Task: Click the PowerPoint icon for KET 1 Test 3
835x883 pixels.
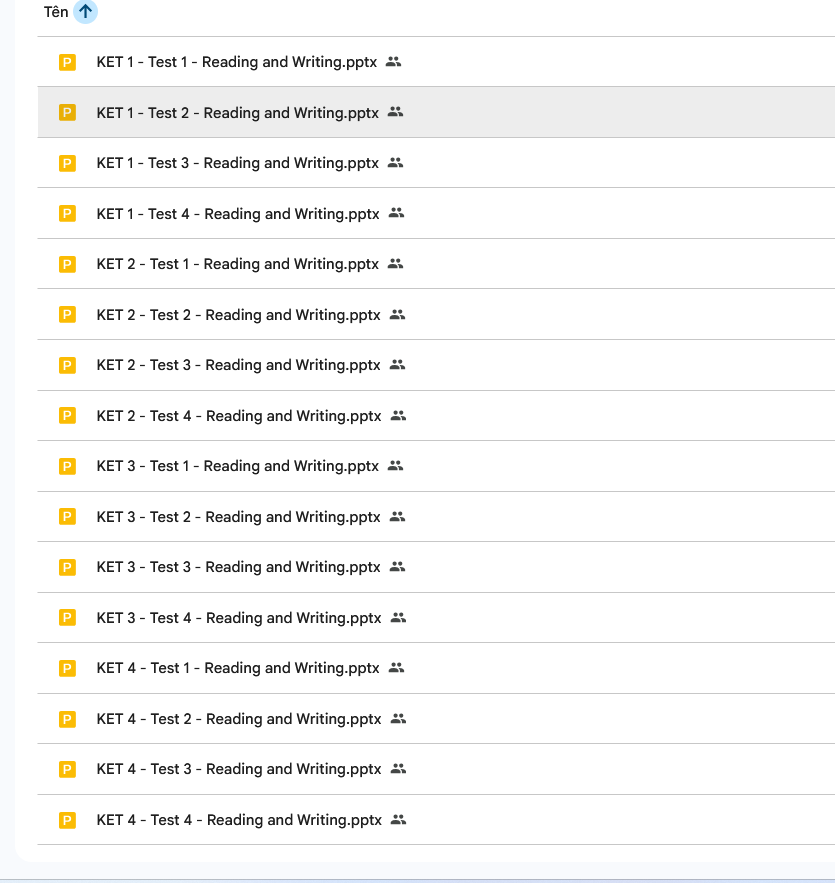Action: pyautogui.click(x=68, y=163)
